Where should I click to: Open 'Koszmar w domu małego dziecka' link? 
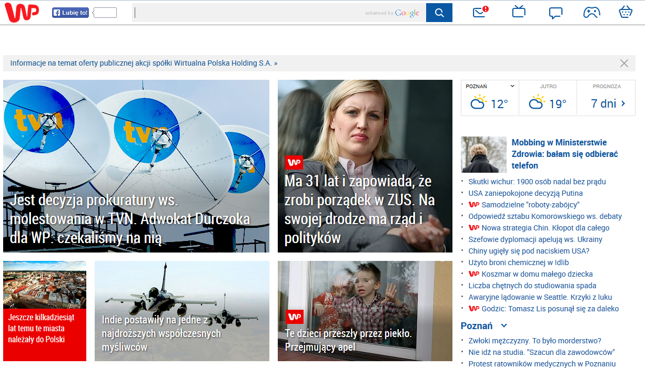coord(537,274)
